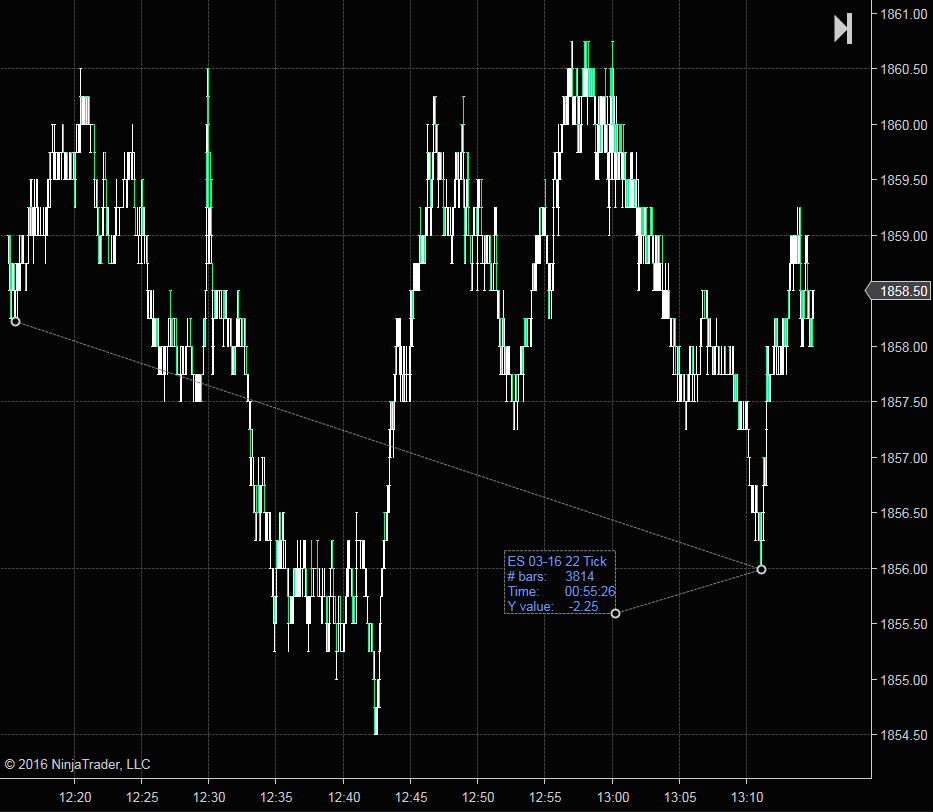The width and height of the screenshot is (933, 812).
Task: Click the 13:10 time axis label
Action: (x=747, y=797)
